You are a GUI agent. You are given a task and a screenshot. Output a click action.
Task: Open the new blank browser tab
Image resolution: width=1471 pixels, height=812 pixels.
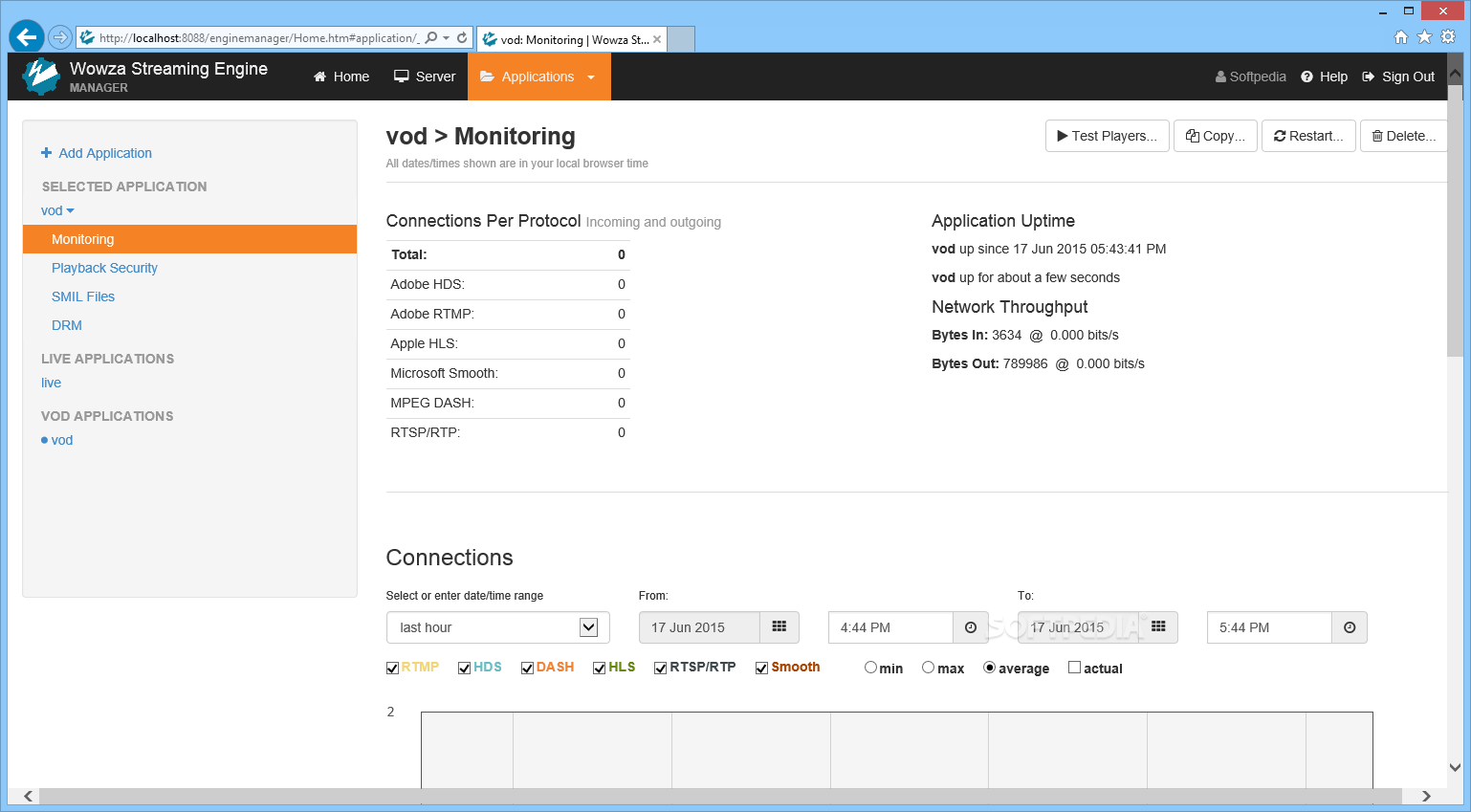tap(680, 39)
